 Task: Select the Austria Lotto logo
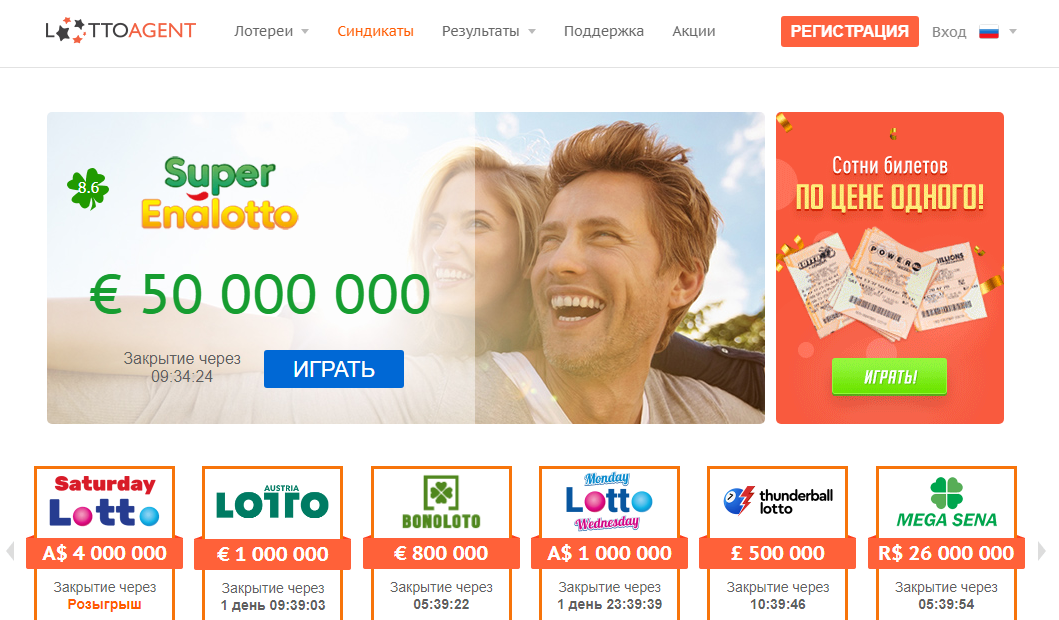click(x=272, y=504)
